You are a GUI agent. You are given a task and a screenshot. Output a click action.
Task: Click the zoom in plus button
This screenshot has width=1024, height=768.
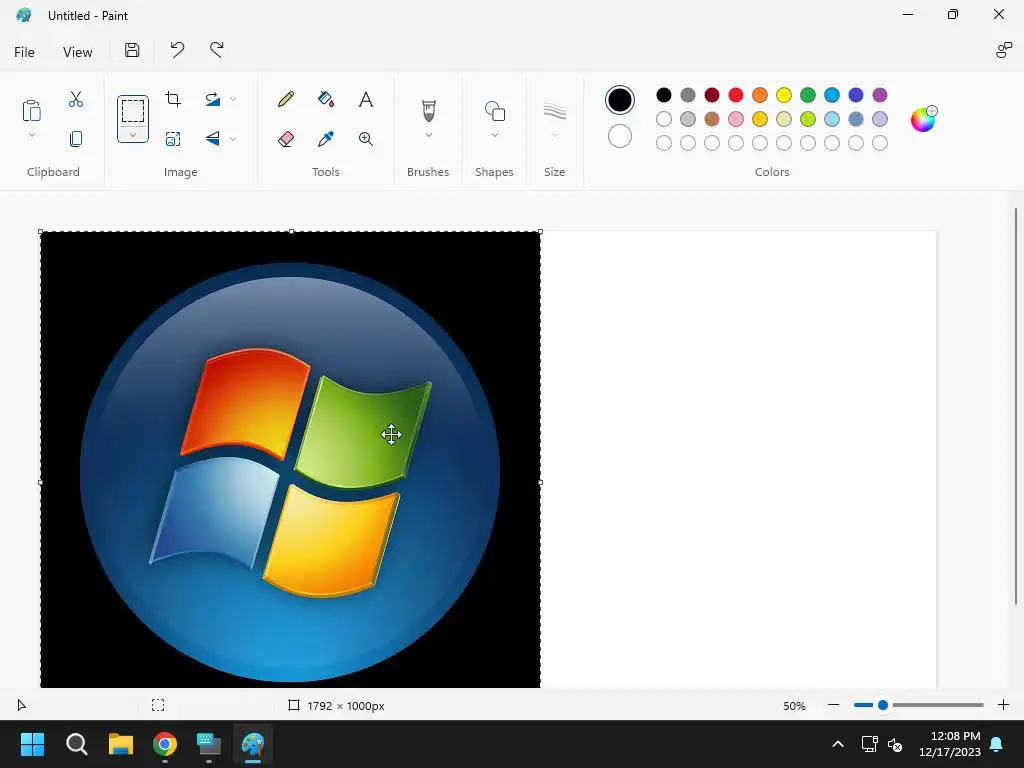click(1004, 705)
